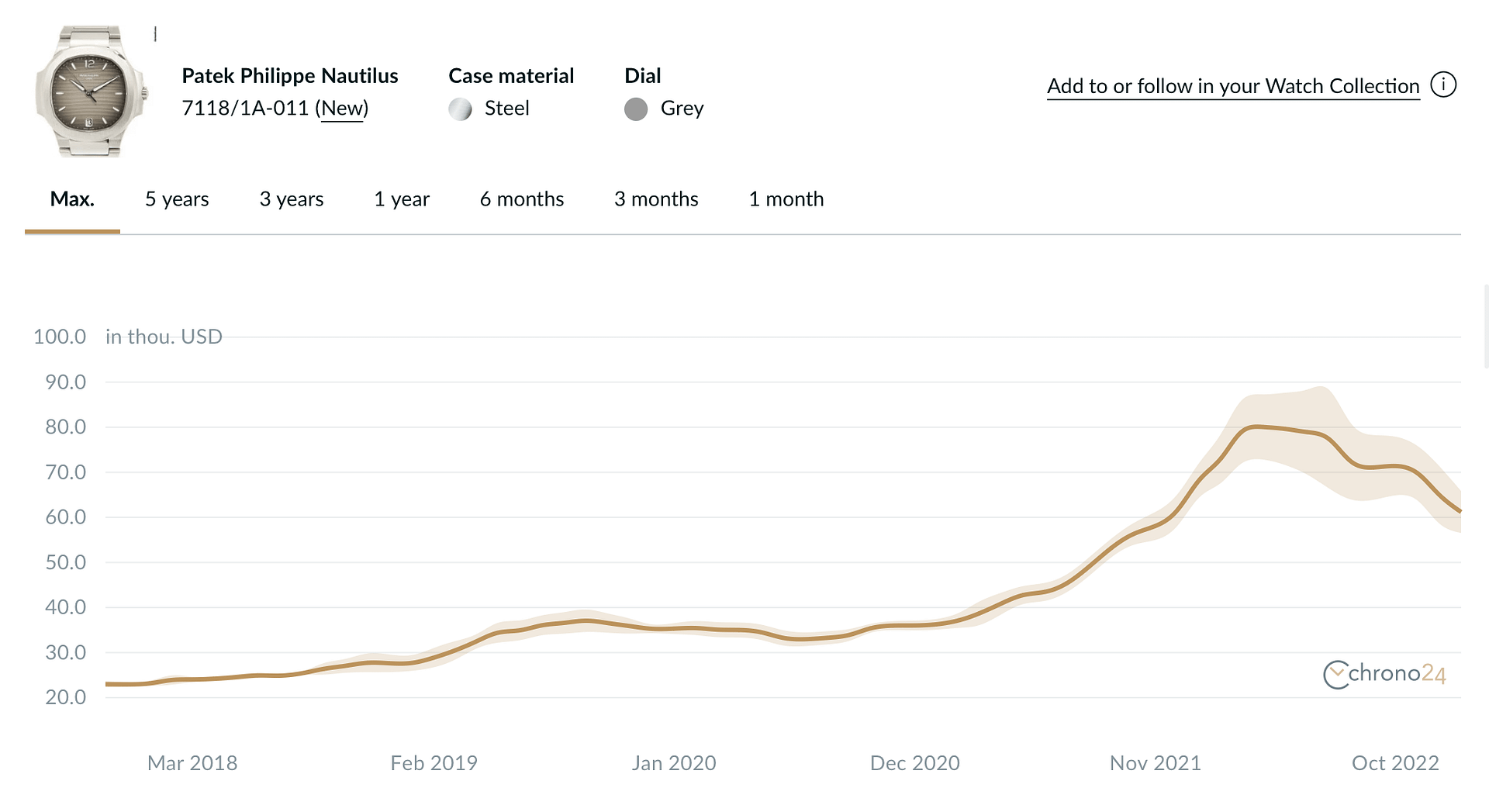1489x812 pixels.
Task: Click the Feb 2019 date label
Action: tap(434, 763)
